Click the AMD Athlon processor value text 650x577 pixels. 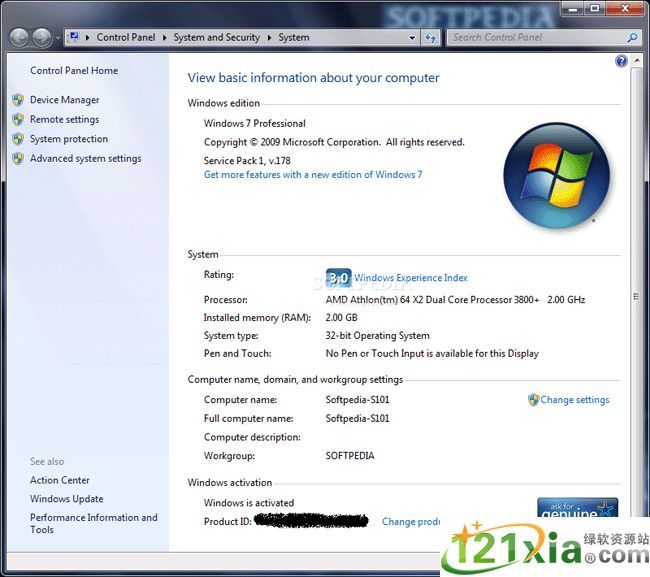coord(455,300)
